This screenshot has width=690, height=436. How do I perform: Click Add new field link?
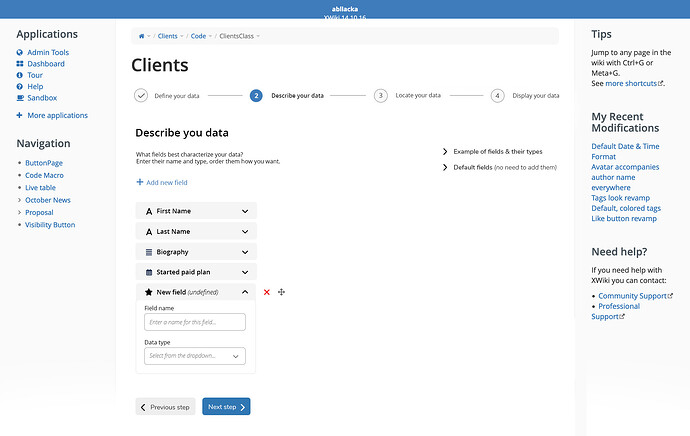pos(162,182)
